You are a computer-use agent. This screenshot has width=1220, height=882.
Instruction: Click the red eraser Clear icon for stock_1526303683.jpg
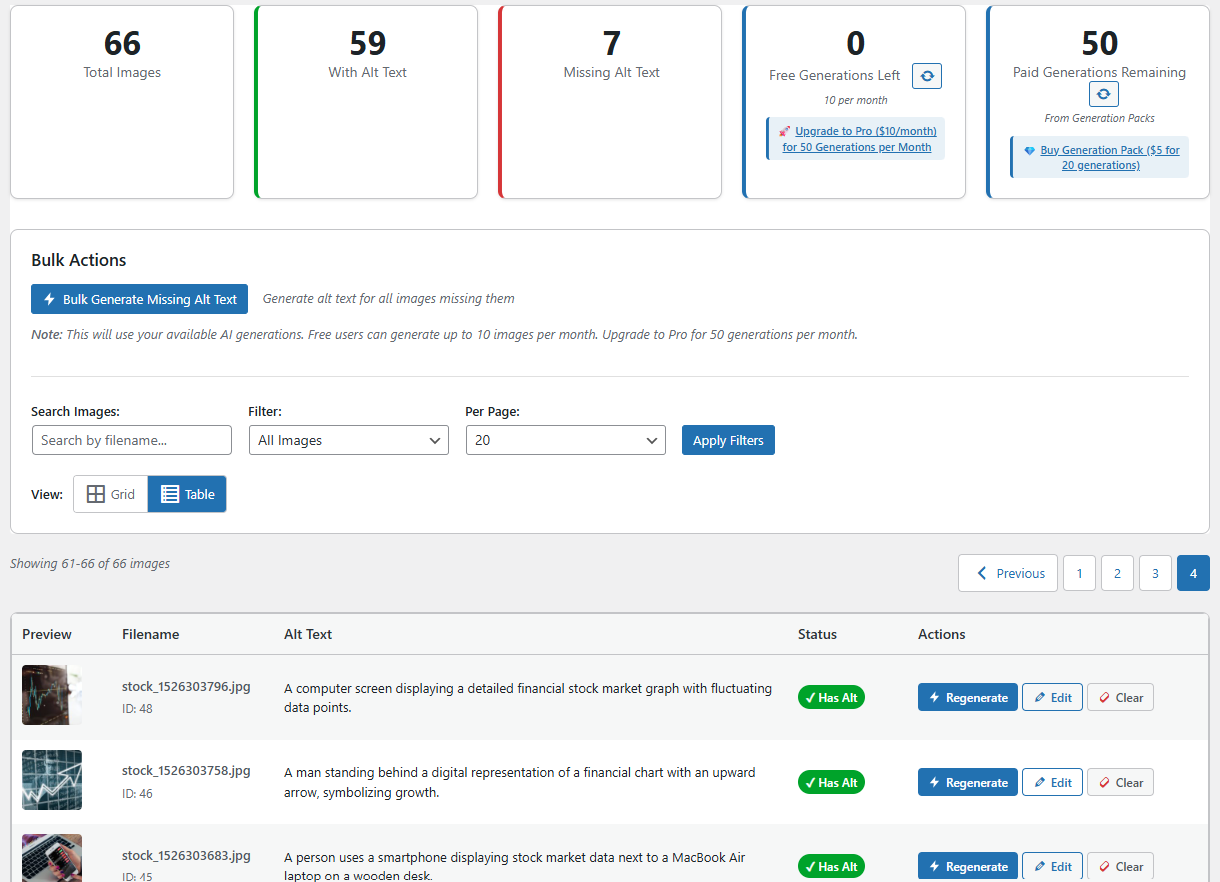click(1104, 866)
